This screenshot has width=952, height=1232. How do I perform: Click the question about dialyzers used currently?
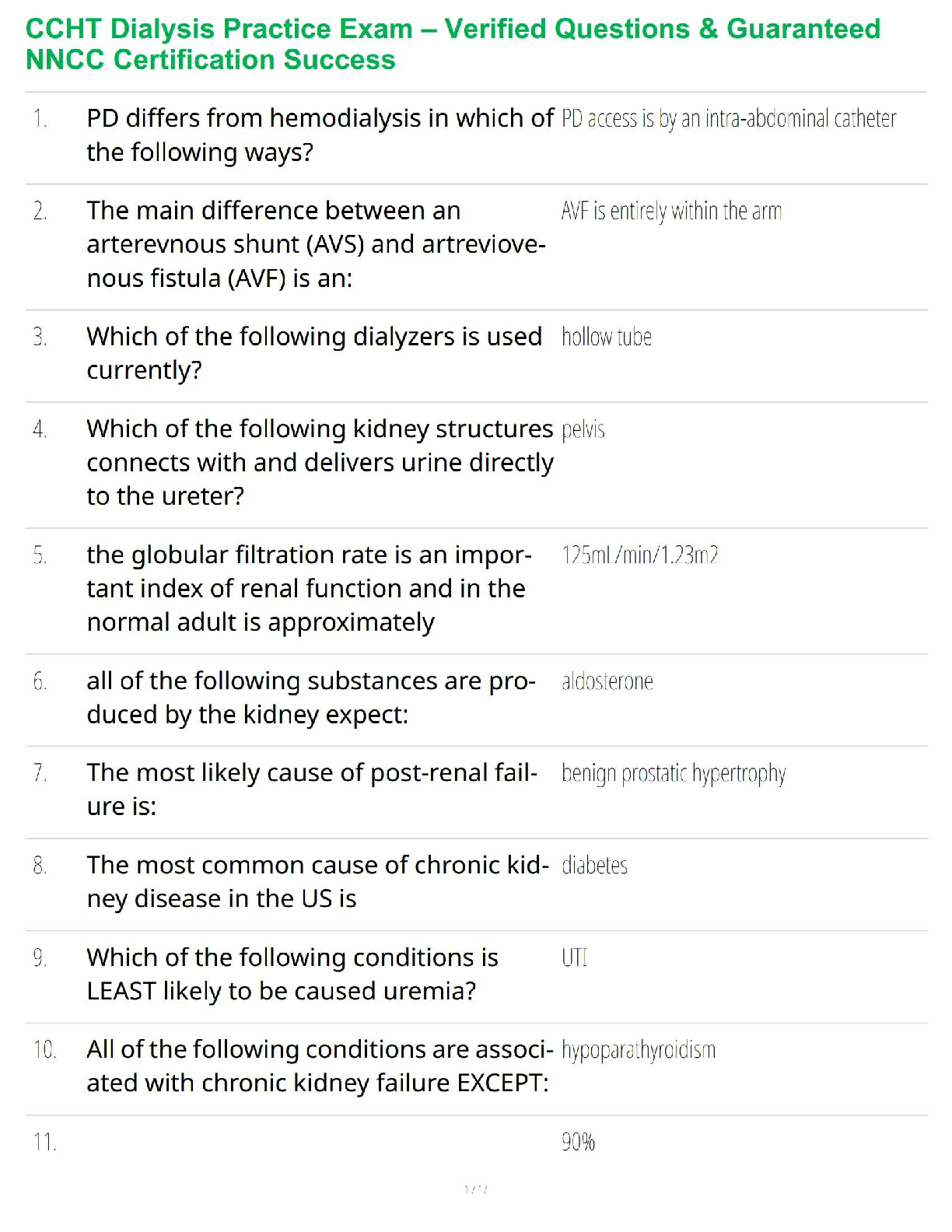click(314, 353)
